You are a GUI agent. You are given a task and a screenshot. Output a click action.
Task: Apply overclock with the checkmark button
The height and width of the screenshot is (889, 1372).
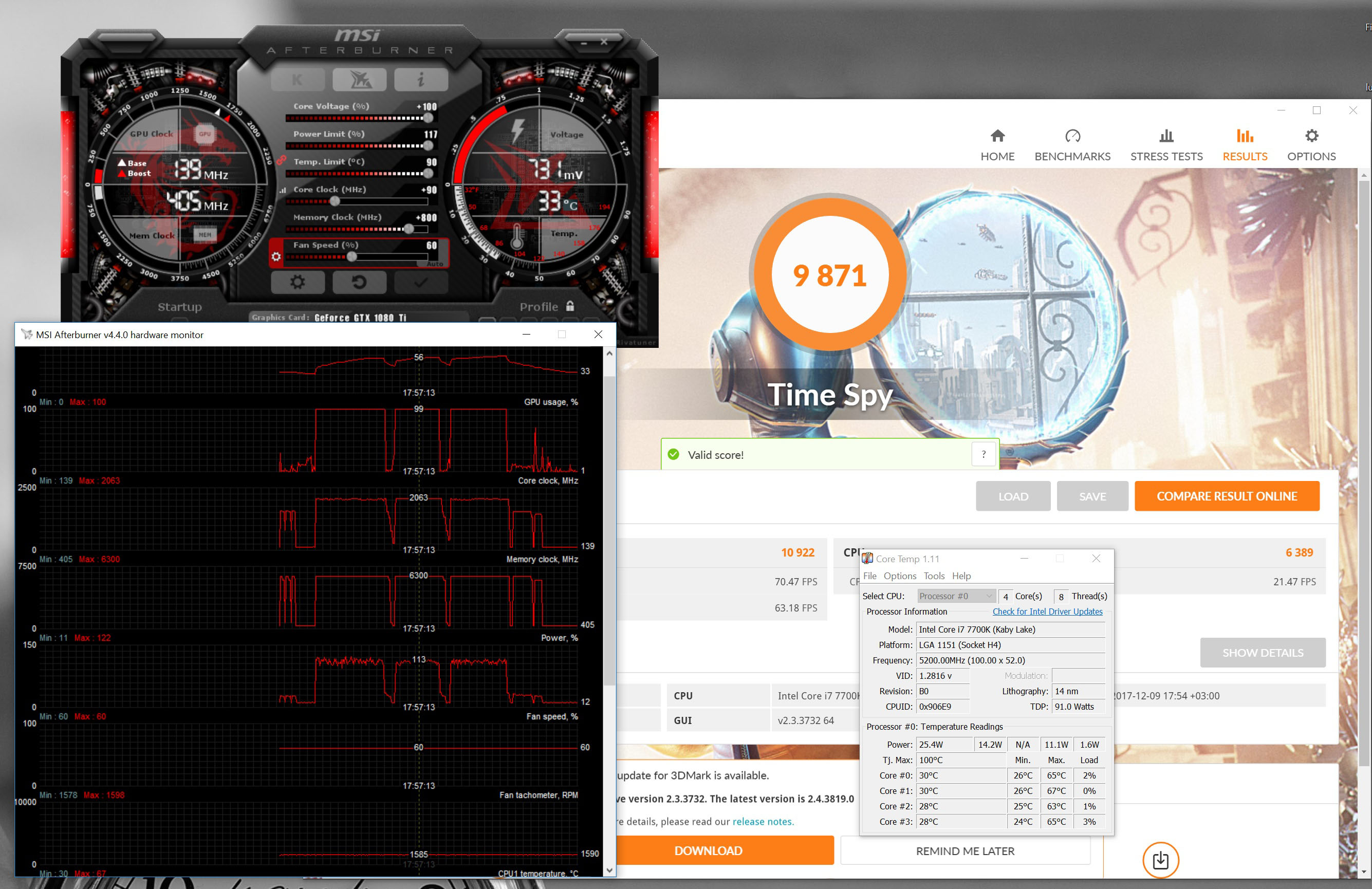click(x=421, y=282)
